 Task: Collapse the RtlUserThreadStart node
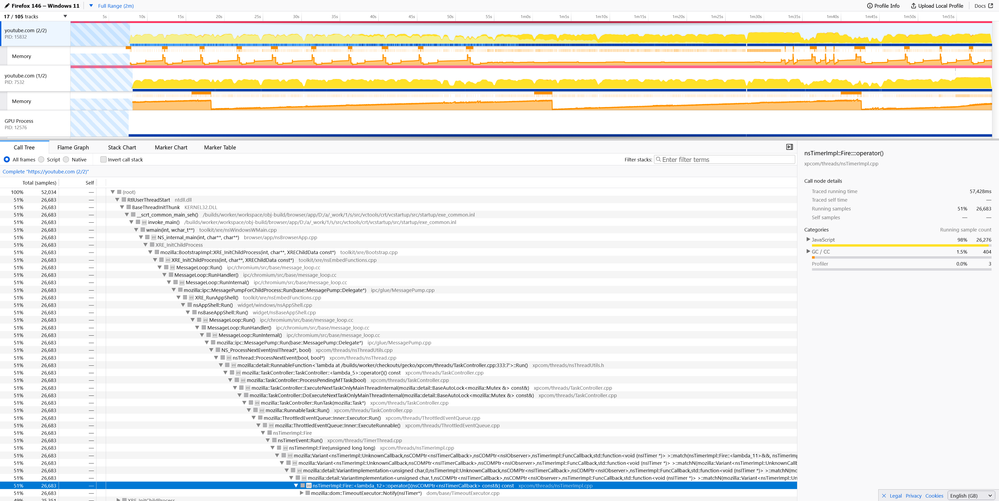(x=117, y=200)
